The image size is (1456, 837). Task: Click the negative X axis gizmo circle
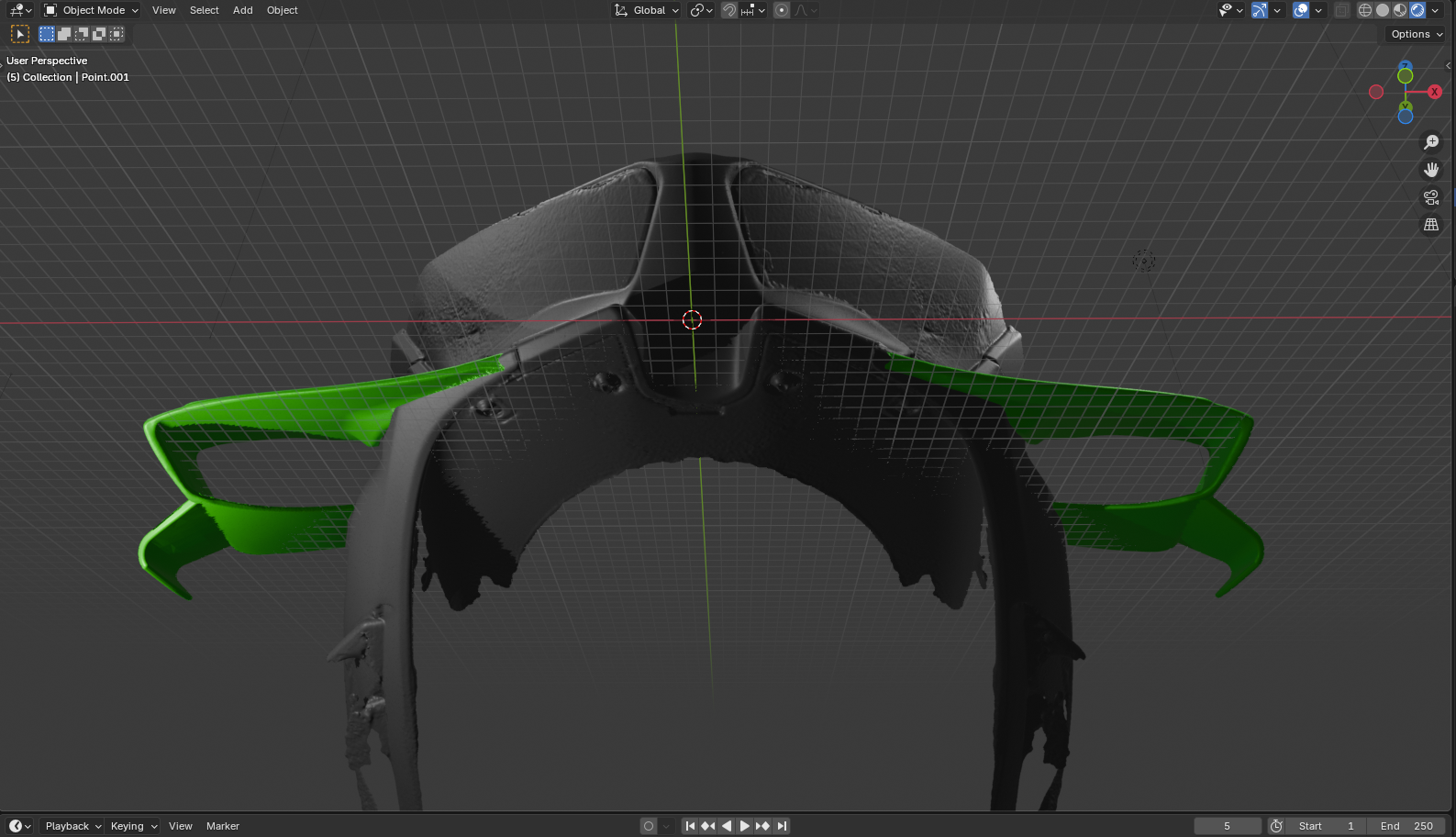[1376, 92]
